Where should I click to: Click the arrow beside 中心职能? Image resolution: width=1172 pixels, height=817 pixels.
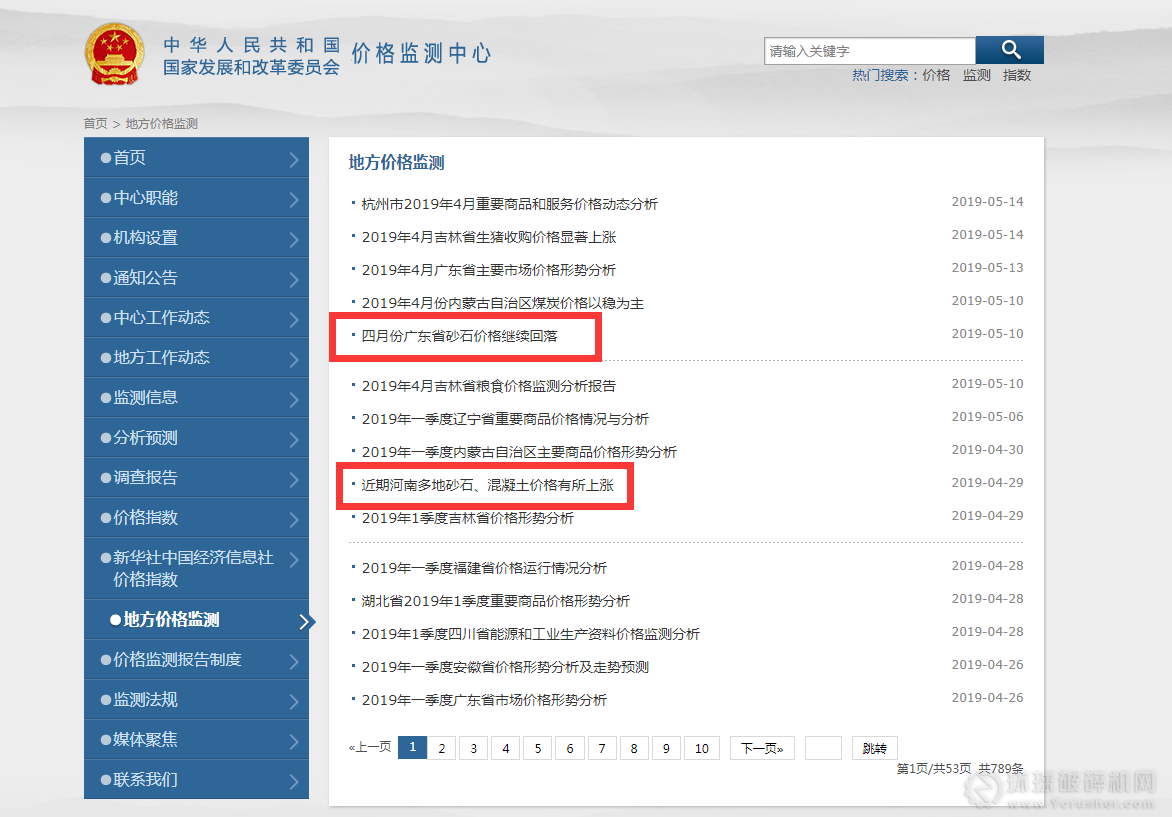tap(293, 199)
